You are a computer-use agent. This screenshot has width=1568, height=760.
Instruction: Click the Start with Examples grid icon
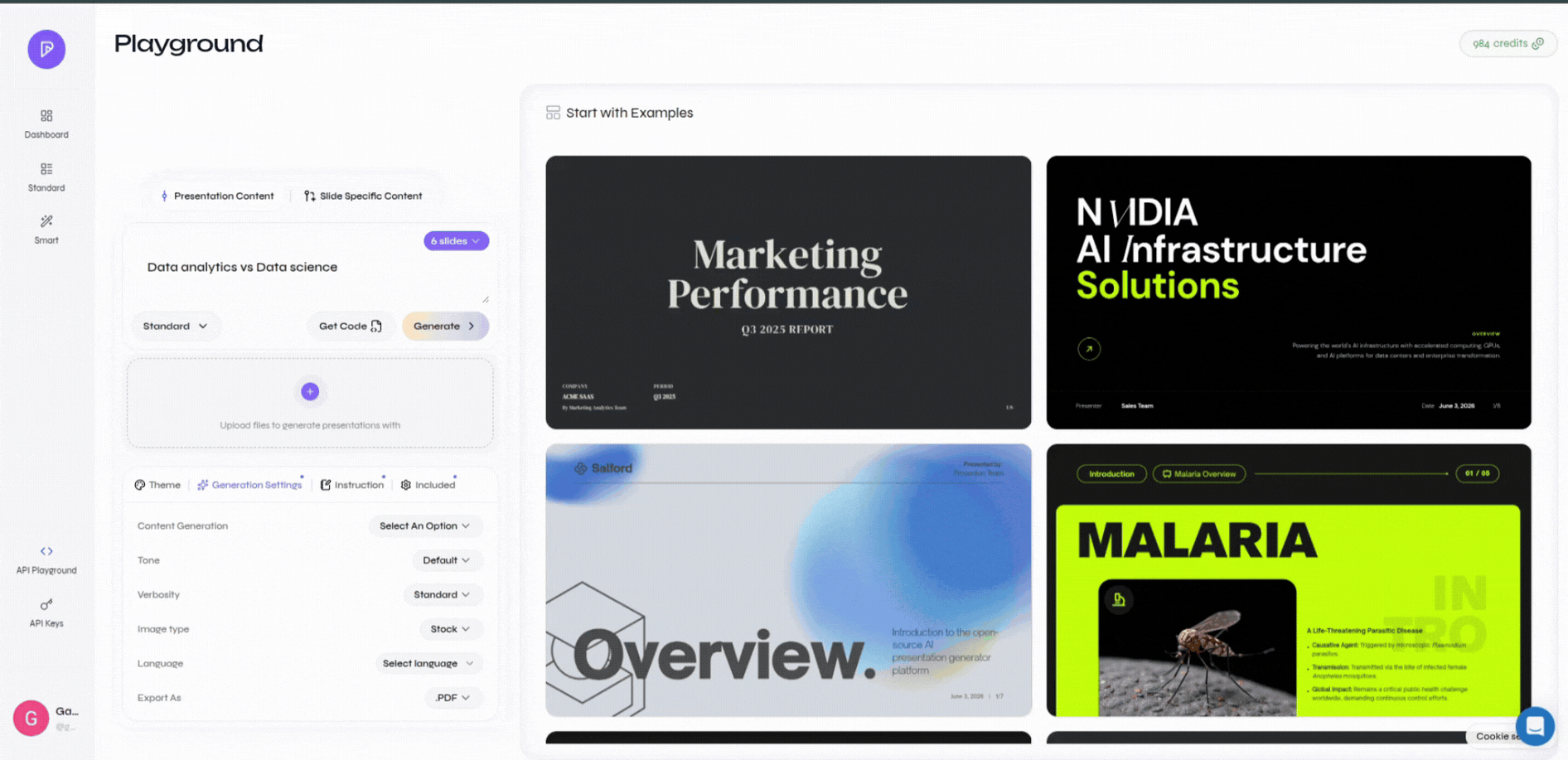tap(553, 113)
